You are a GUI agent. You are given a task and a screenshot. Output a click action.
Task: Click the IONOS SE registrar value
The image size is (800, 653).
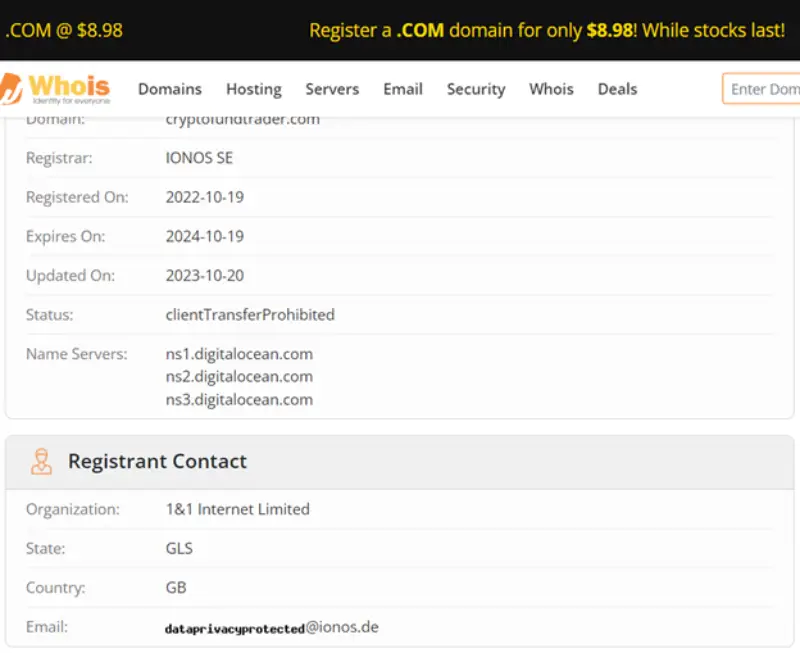tap(199, 158)
